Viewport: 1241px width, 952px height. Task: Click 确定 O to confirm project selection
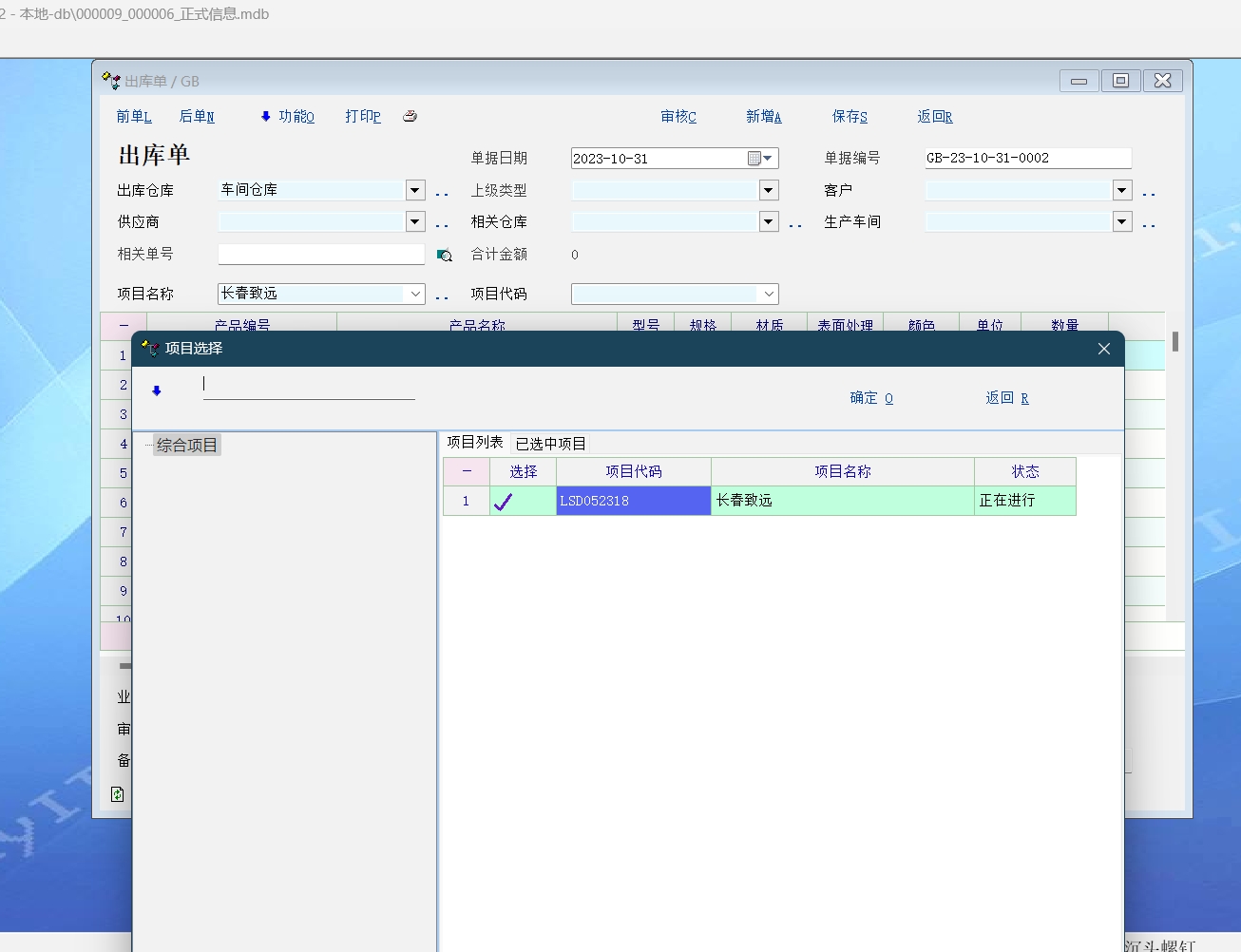click(871, 398)
